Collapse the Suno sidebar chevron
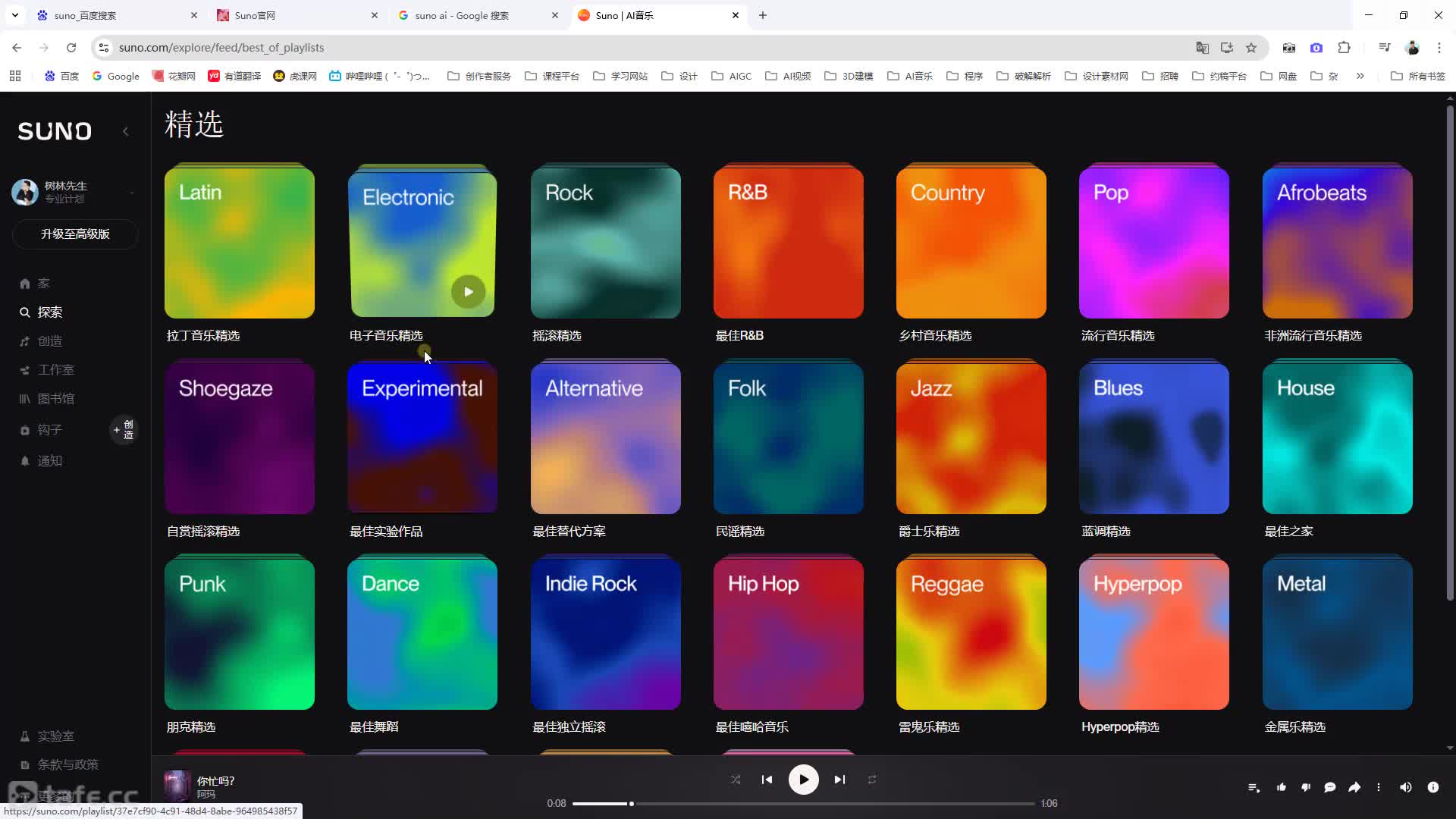Screen dimensions: 1456x819 point(126,131)
